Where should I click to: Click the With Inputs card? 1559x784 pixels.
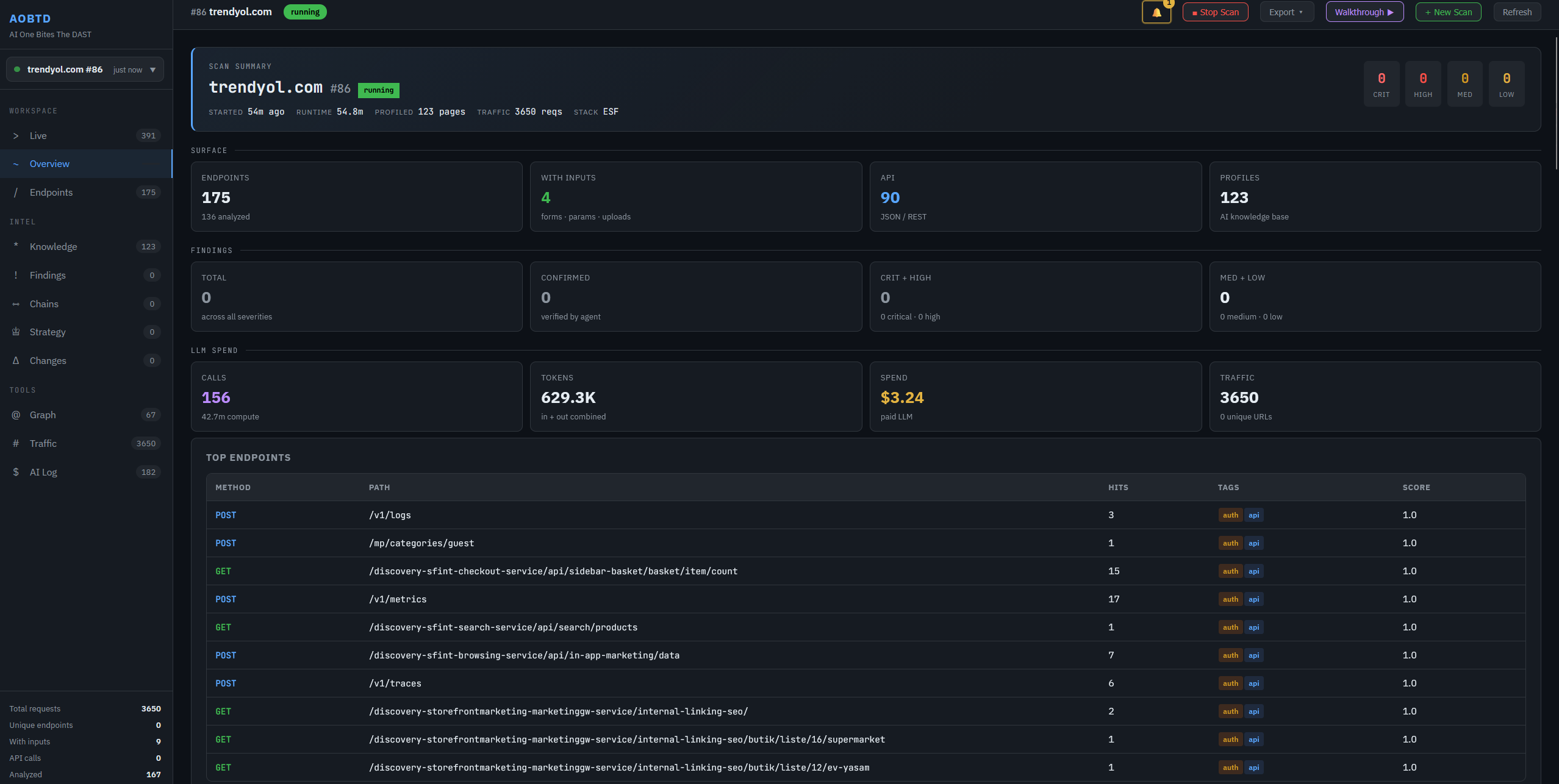[x=696, y=196]
